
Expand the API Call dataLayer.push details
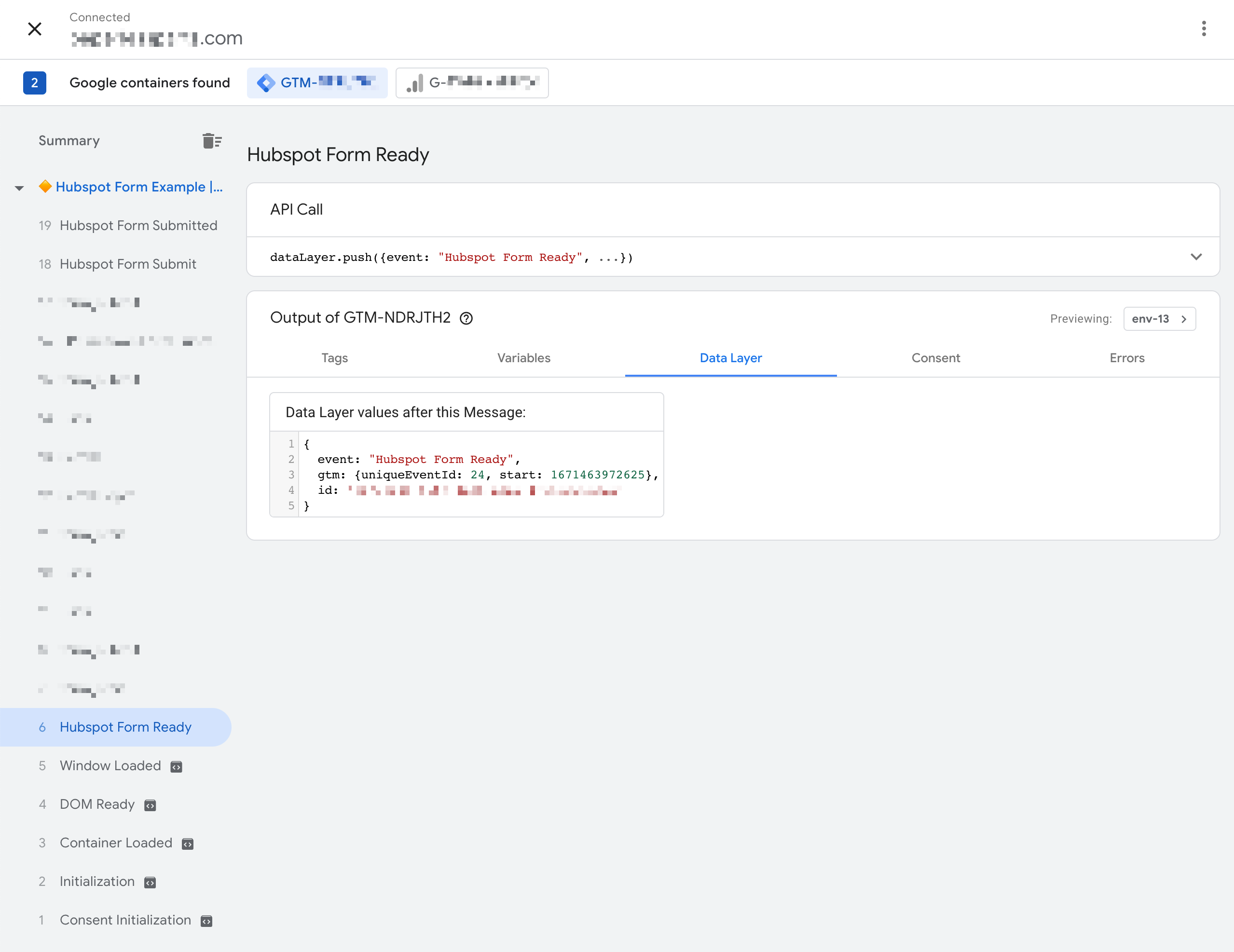(1195, 257)
